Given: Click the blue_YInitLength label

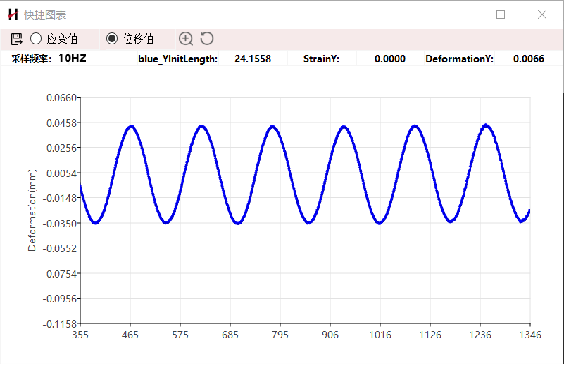Looking at the screenshot, I should [178, 59].
